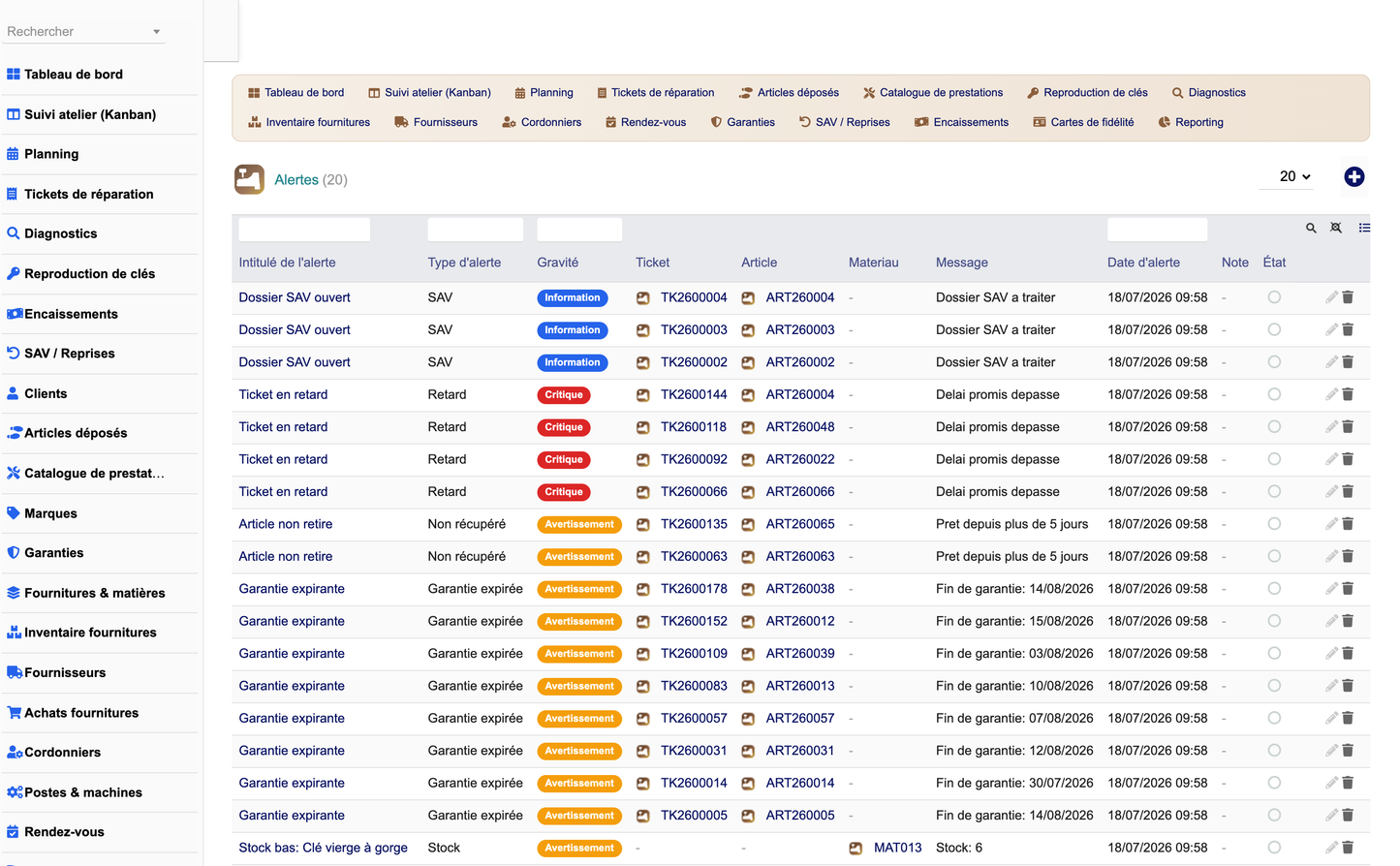The image size is (1400, 866).
Task: Click the search magnifier icon in table header
Action: point(1311,229)
